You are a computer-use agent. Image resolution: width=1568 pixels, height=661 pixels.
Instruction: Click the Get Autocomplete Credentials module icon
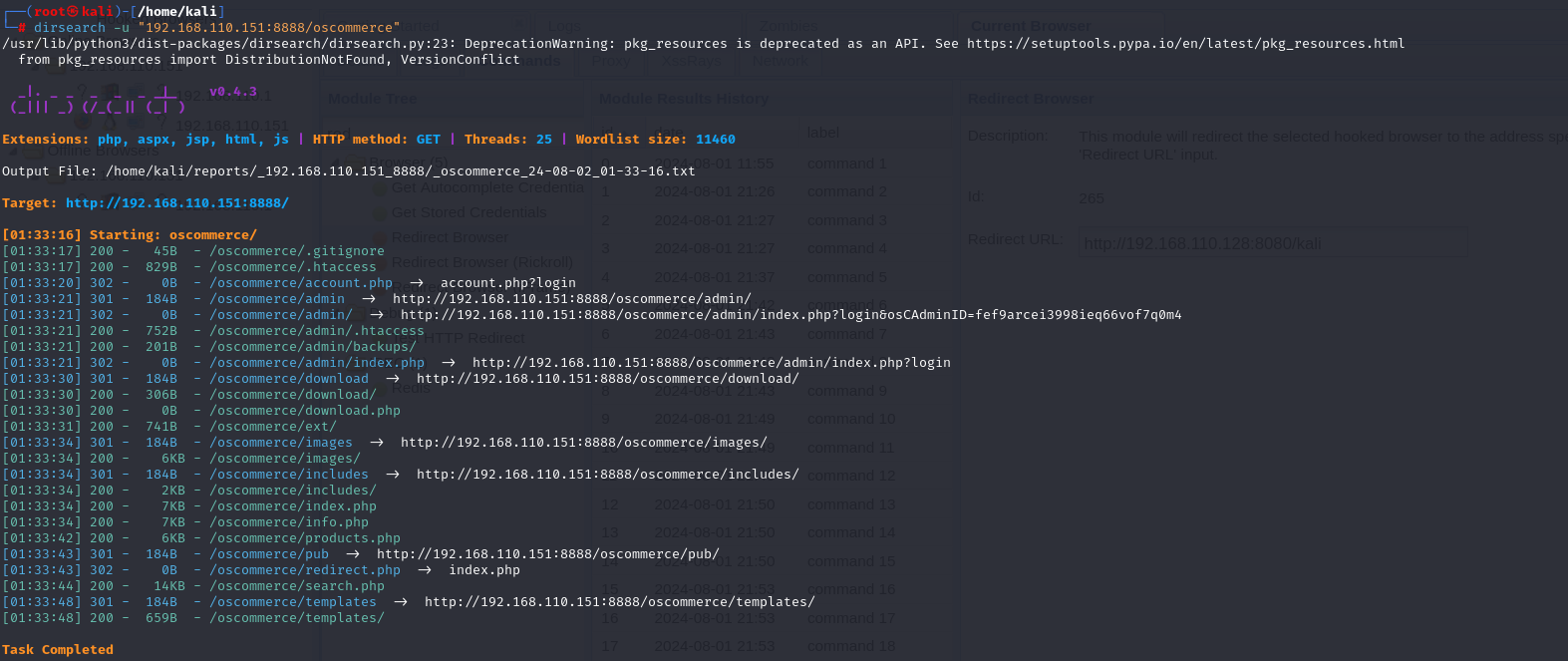[x=380, y=187]
